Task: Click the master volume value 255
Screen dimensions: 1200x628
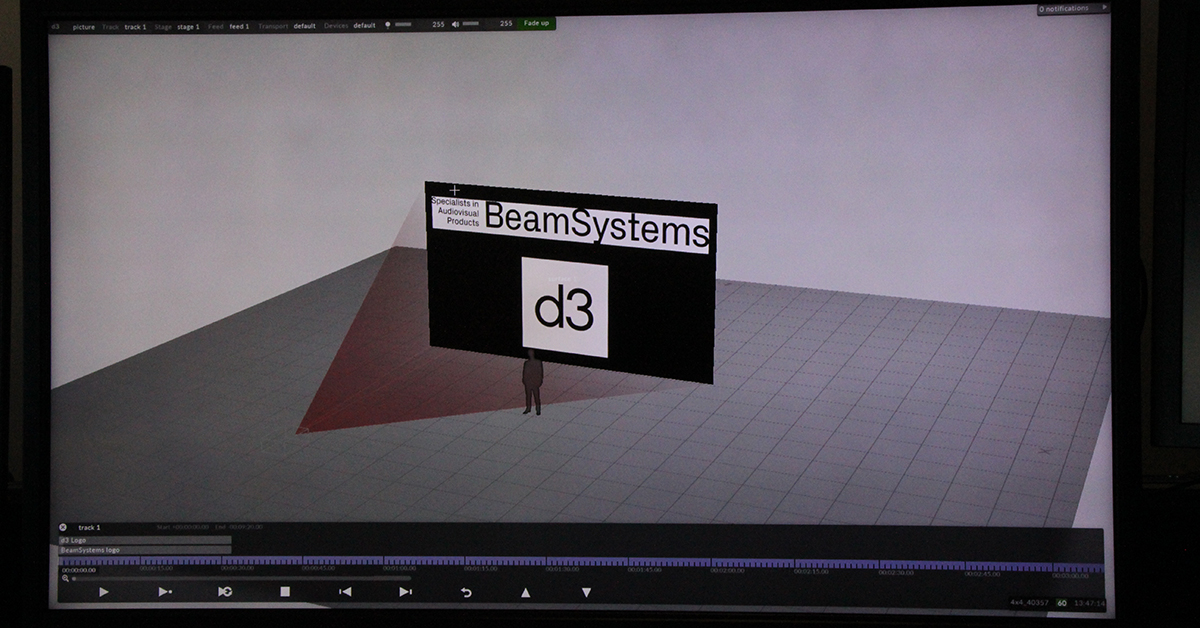Action: (506, 23)
